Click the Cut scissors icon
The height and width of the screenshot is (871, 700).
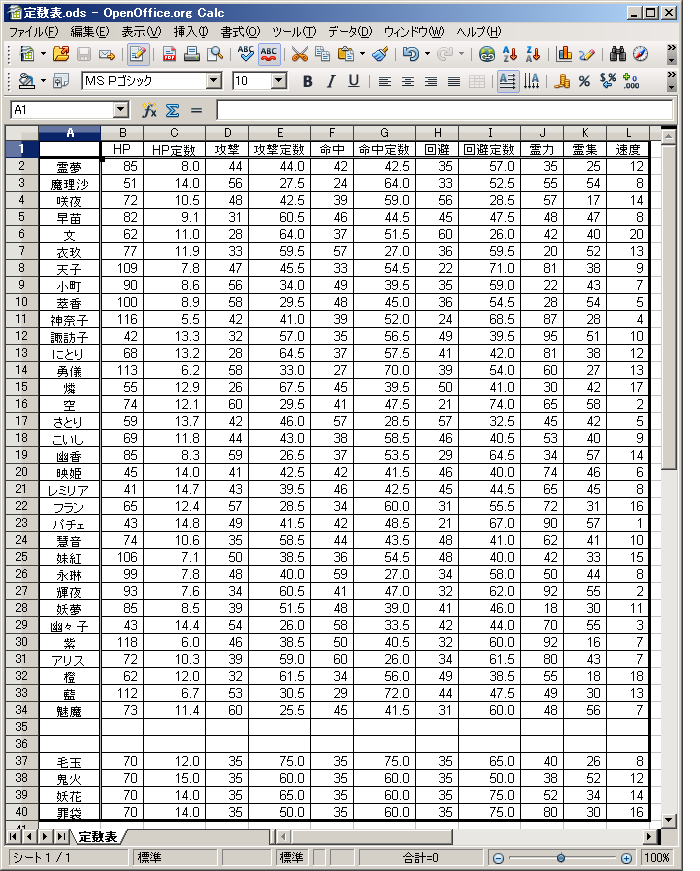click(x=299, y=54)
